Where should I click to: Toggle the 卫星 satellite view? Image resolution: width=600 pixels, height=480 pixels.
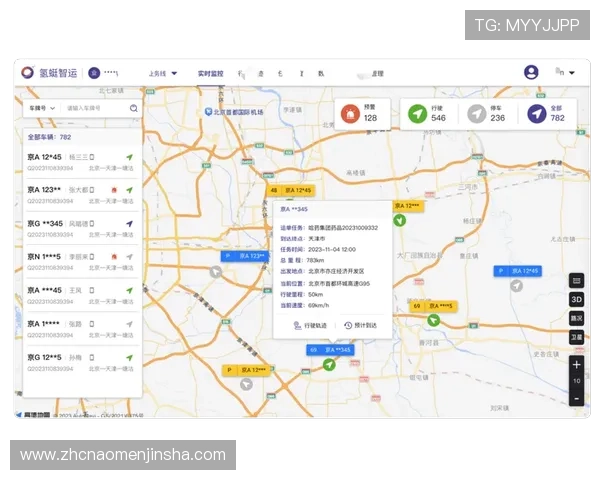[x=576, y=337]
